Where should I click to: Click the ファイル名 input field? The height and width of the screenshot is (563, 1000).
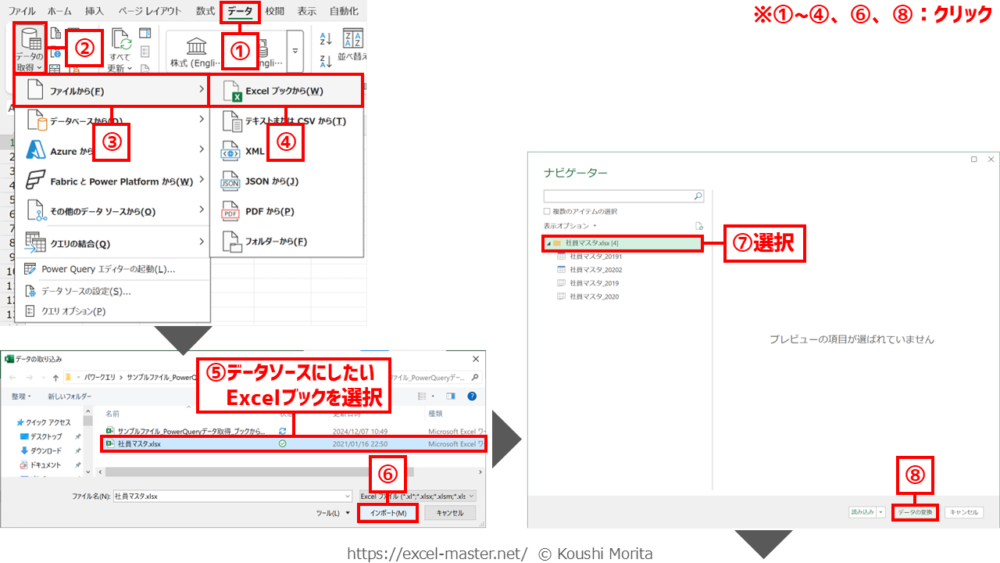[x=230, y=495]
